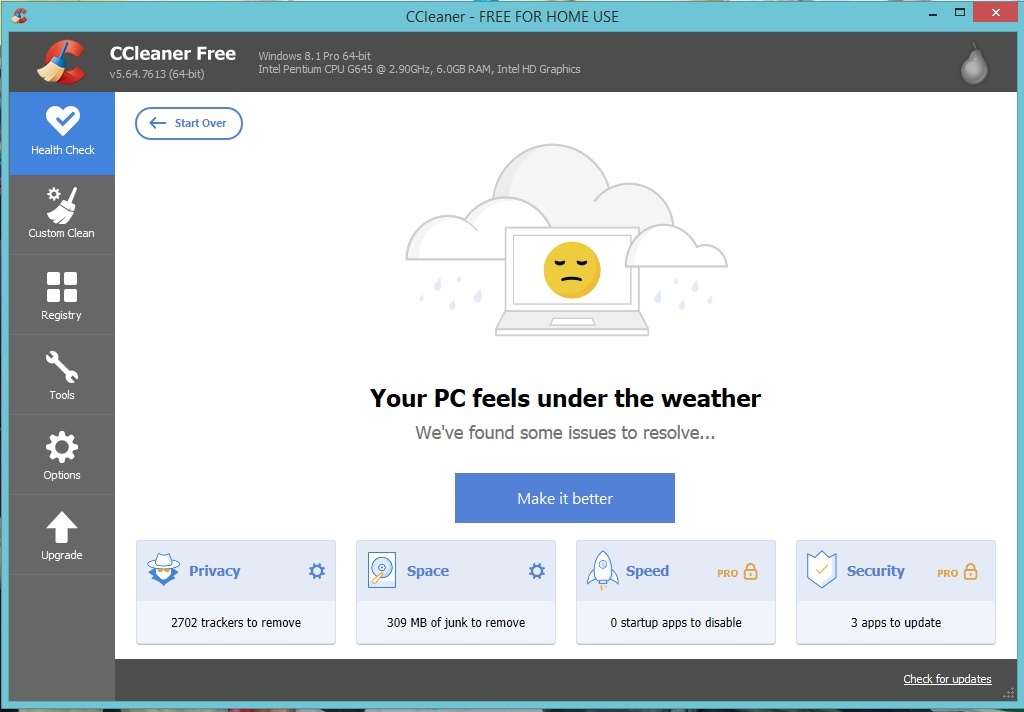Click the Security shield icon
Image resolution: width=1024 pixels, height=712 pixels.
click(822, 570)
